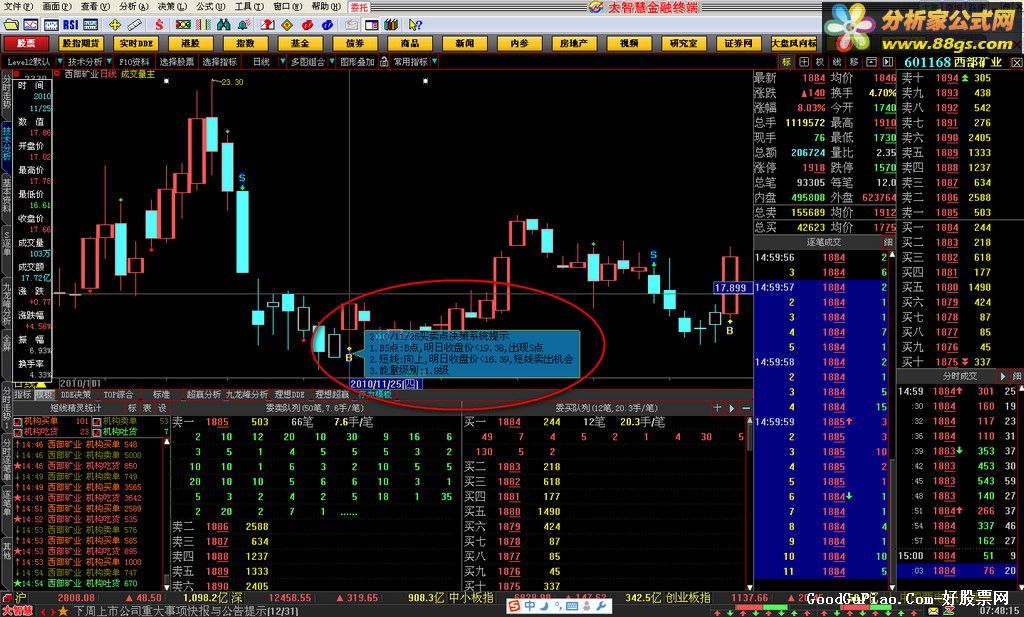Open the 分析 menu
The width and height of the screenshot is (1024, 617).
[x=133, y=7]
